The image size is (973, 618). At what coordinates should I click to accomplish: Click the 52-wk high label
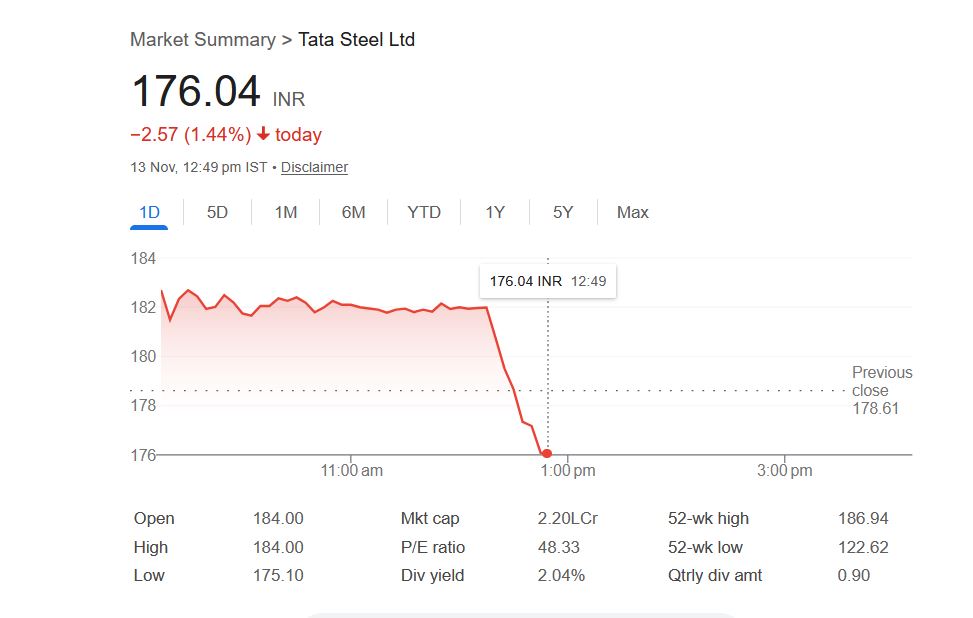coord(708,518)
